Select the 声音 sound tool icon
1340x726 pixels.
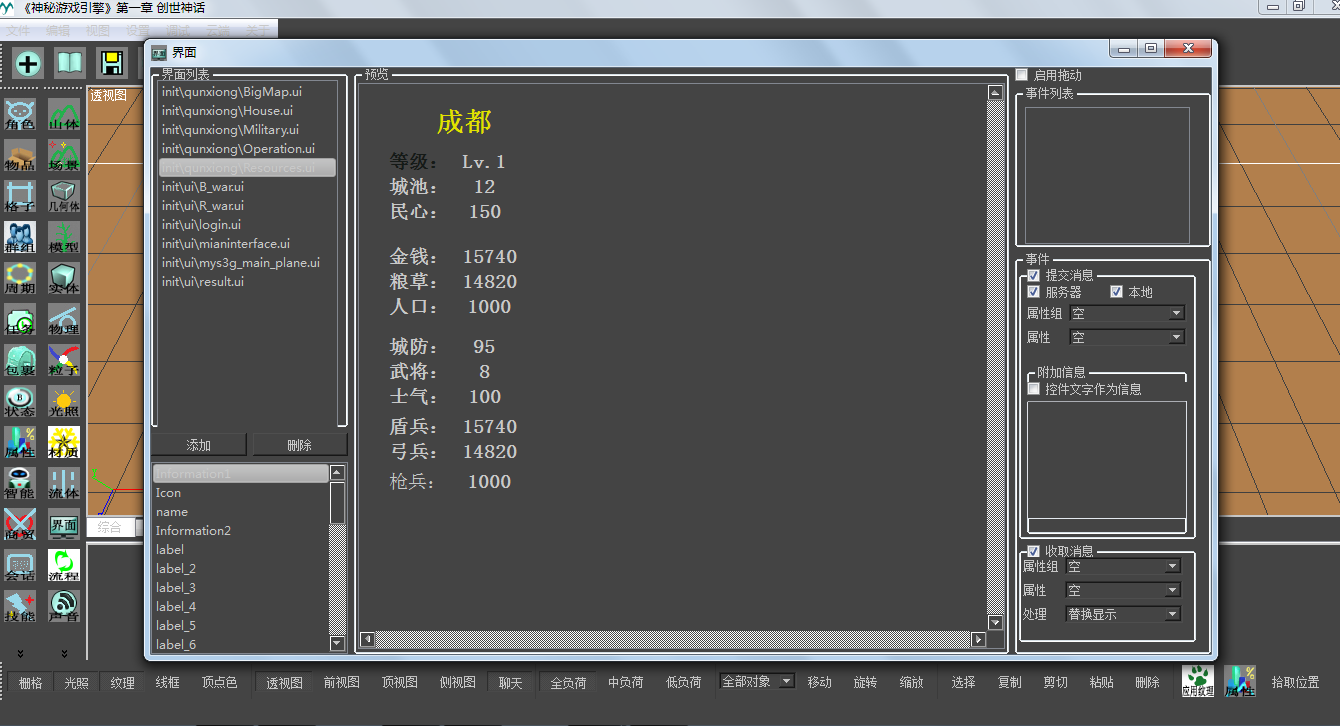64,606
